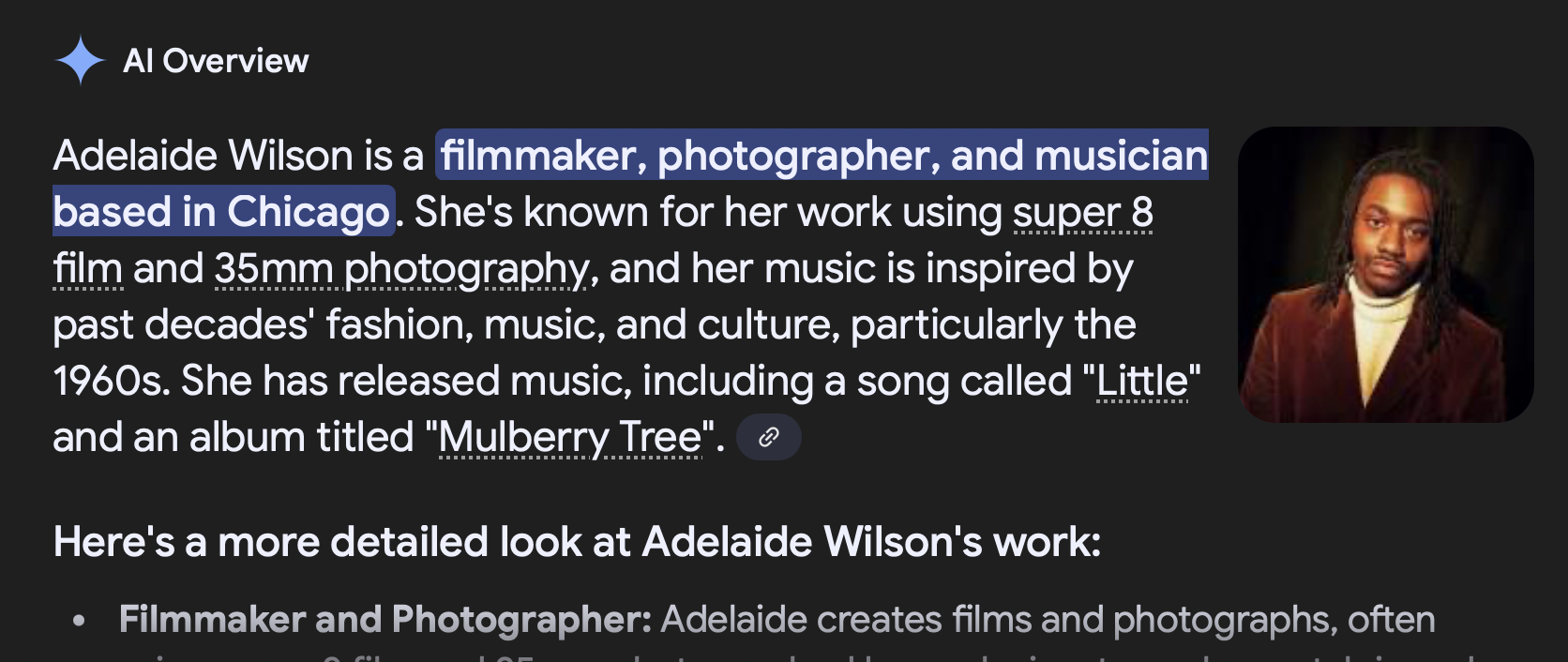
Task: Open the underlined "super 8" link
Action: pos(1083,213)
